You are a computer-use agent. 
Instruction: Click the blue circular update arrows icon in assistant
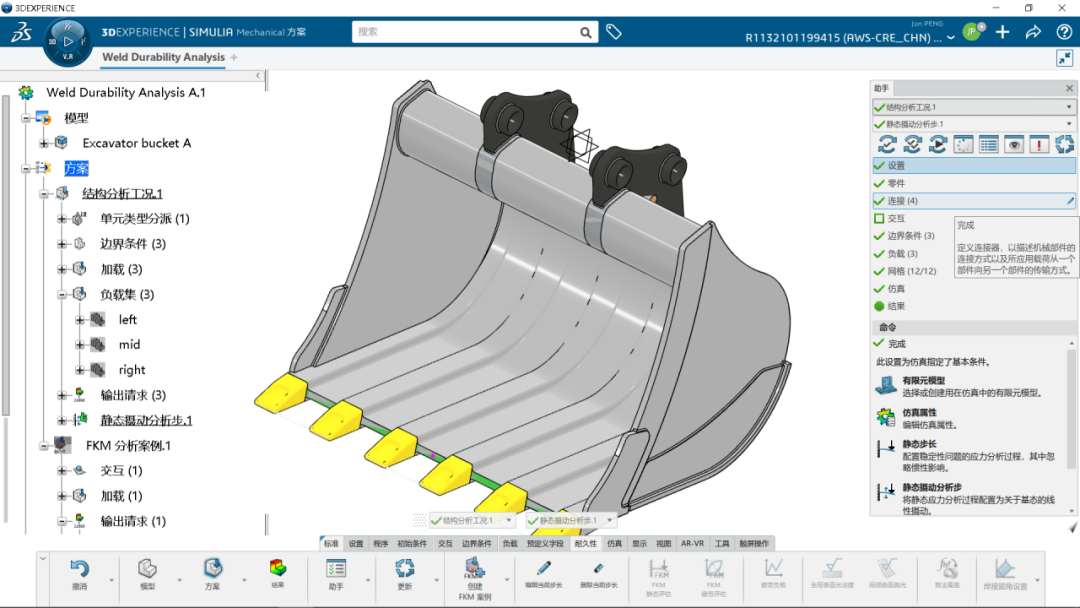(x=1064, y=144)
